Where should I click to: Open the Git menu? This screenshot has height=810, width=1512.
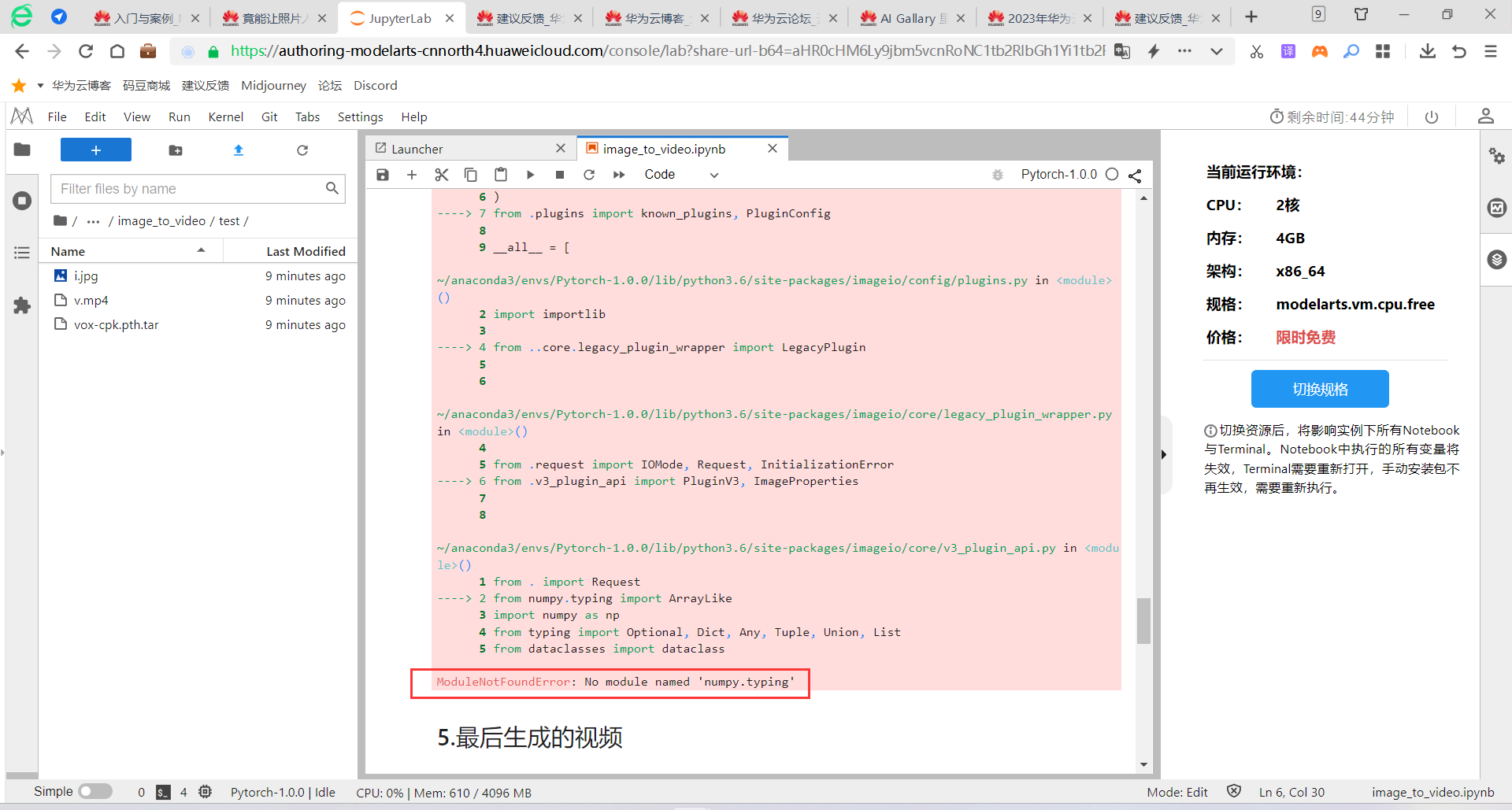269,117
